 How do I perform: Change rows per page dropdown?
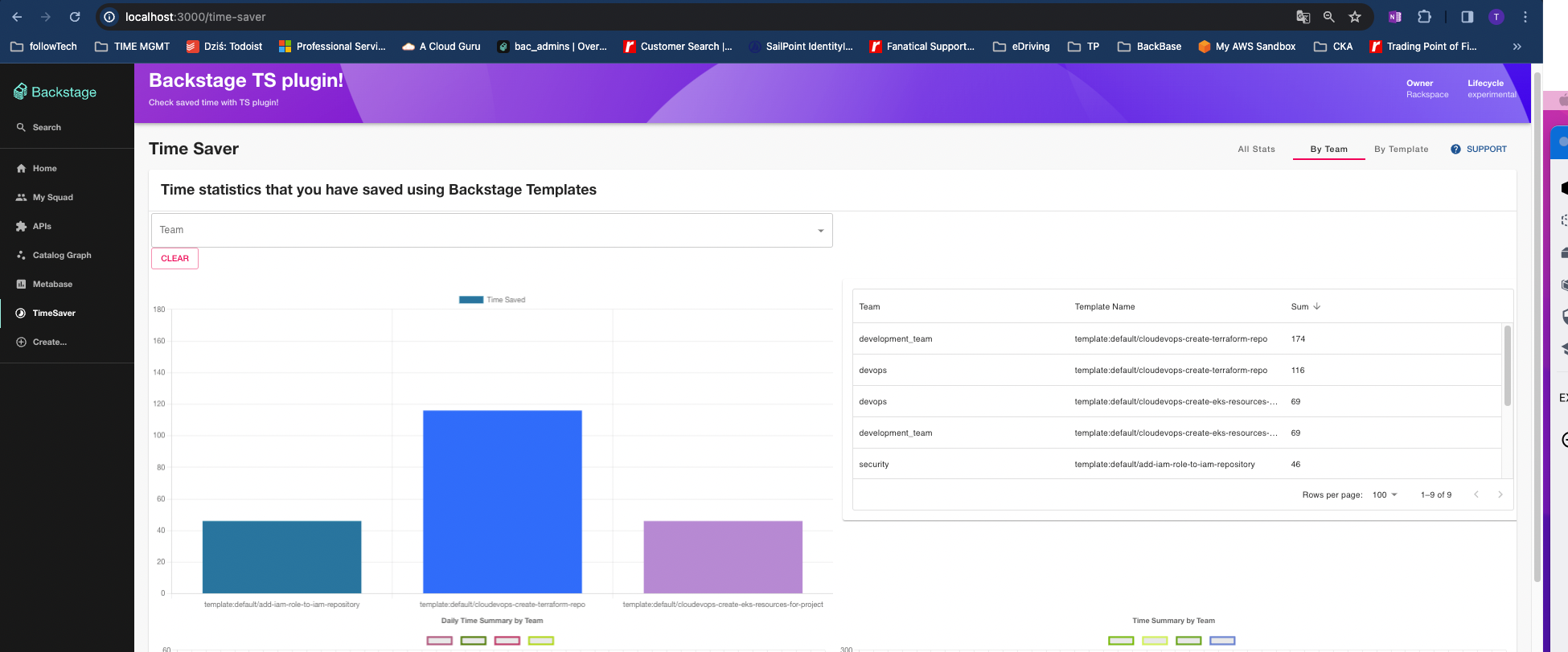pyautogui.click(x=1385, y=494)
